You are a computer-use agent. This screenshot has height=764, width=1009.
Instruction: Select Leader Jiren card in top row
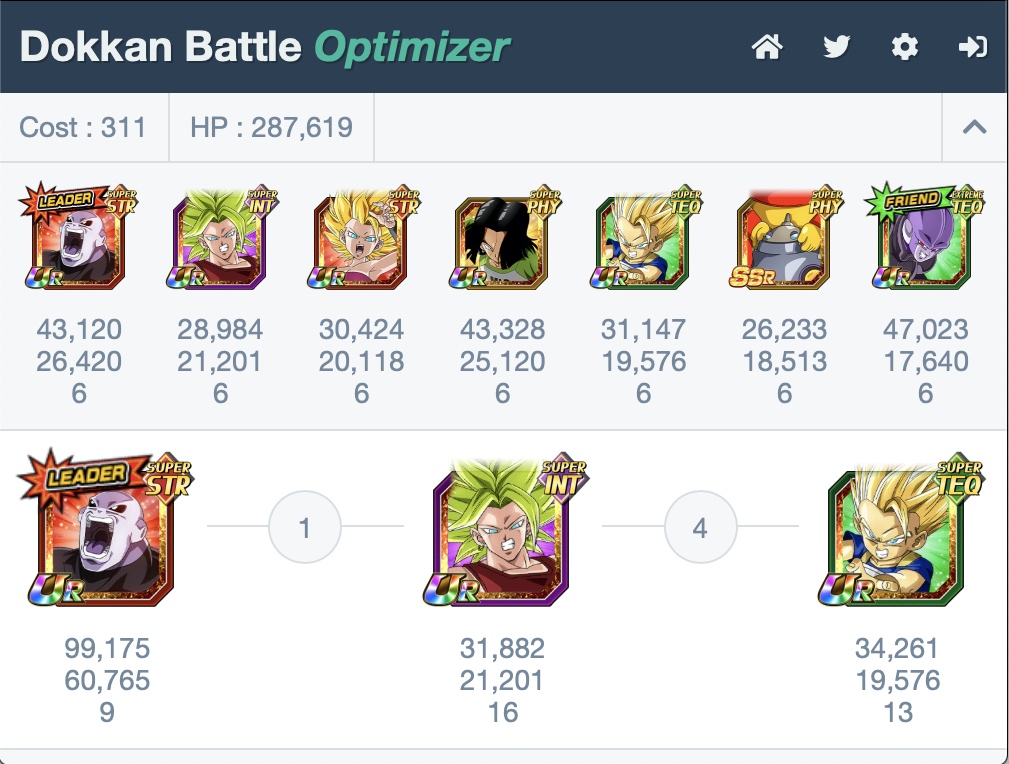[x=79, y=236]
